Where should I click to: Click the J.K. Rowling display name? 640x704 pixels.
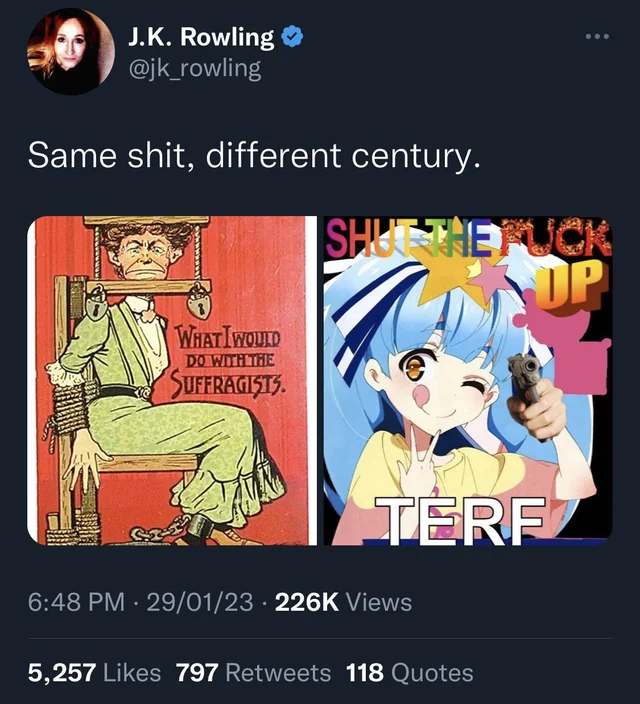pos(201,38)
